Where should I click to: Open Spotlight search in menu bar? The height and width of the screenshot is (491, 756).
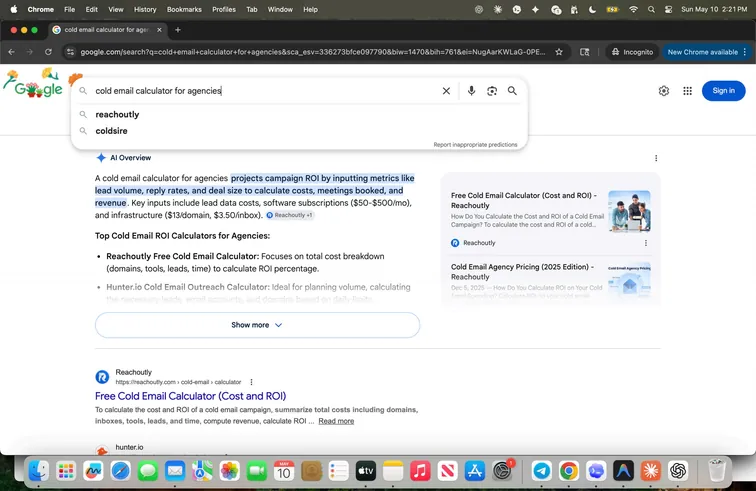651,9
